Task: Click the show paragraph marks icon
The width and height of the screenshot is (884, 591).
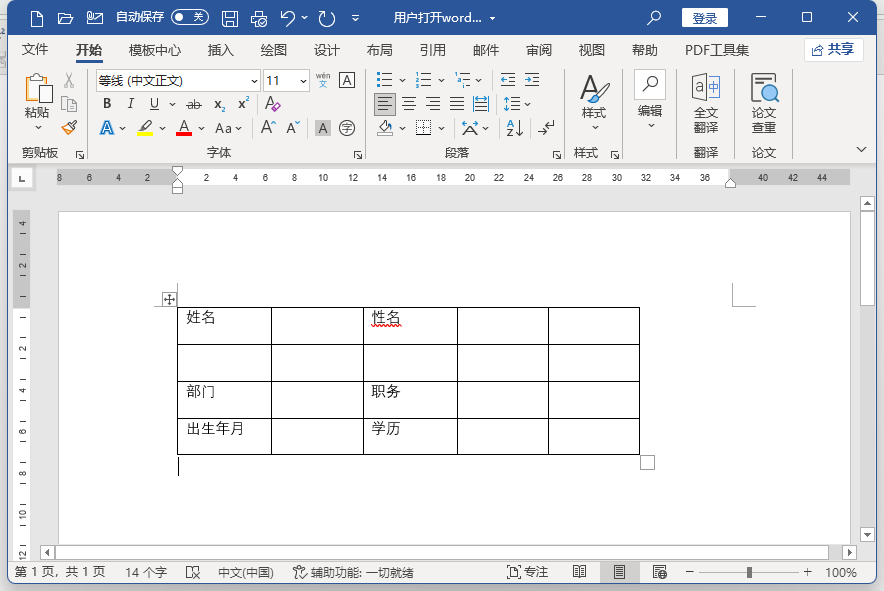Action: (546, 128)
